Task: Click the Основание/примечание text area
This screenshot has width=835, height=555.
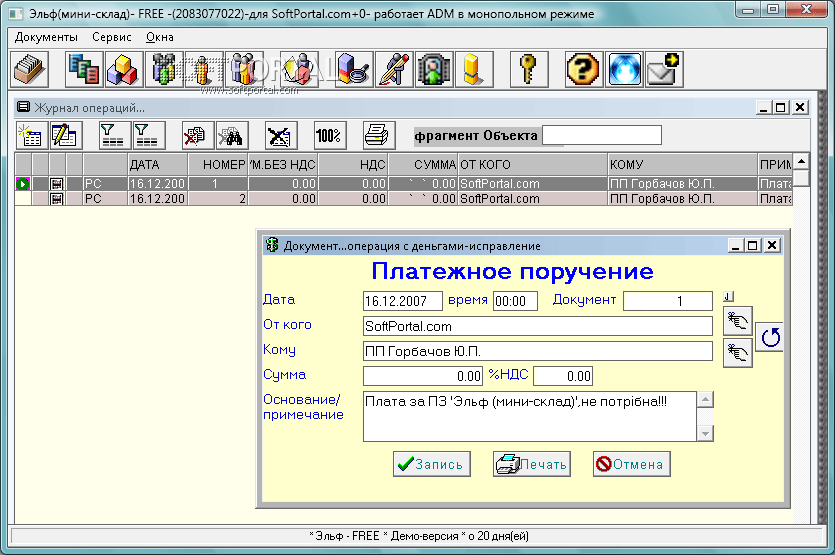Action: [530, 417]
